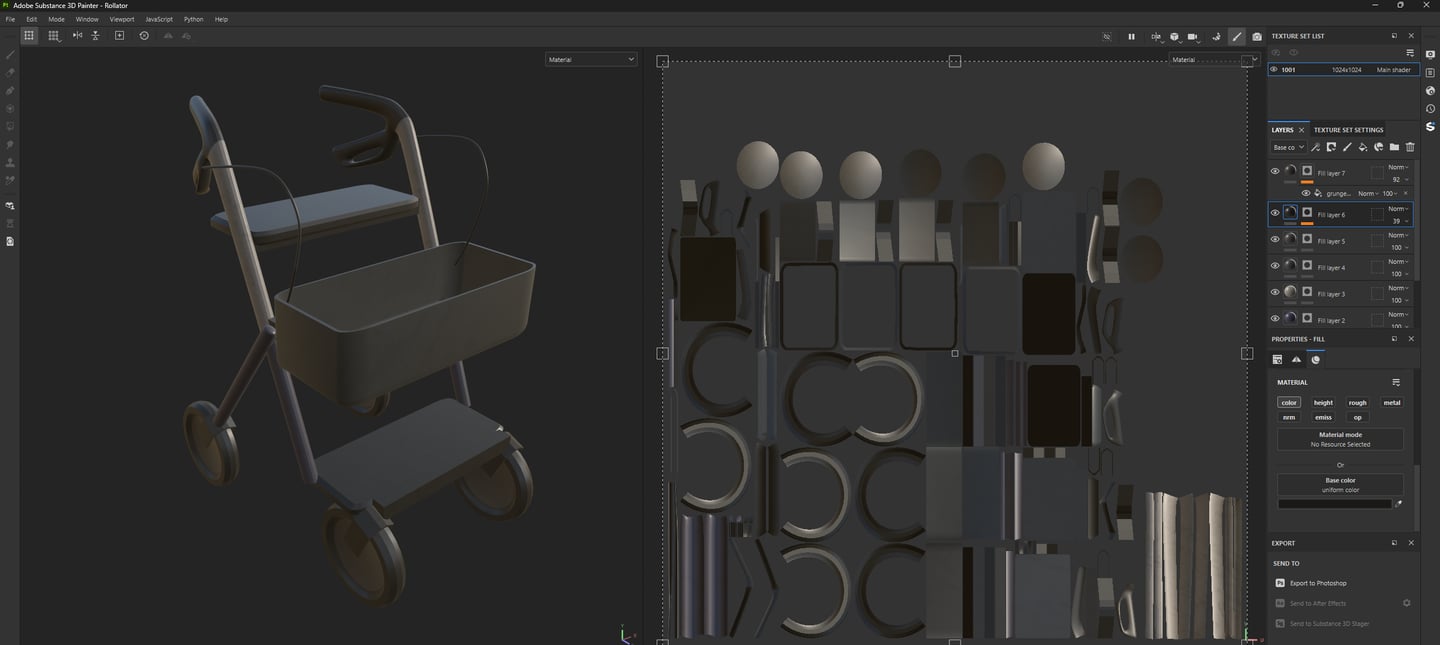Hide Fill layer 7 with its eye icon
Screen dimensions: 1440x645
(x=1275, y=171)
